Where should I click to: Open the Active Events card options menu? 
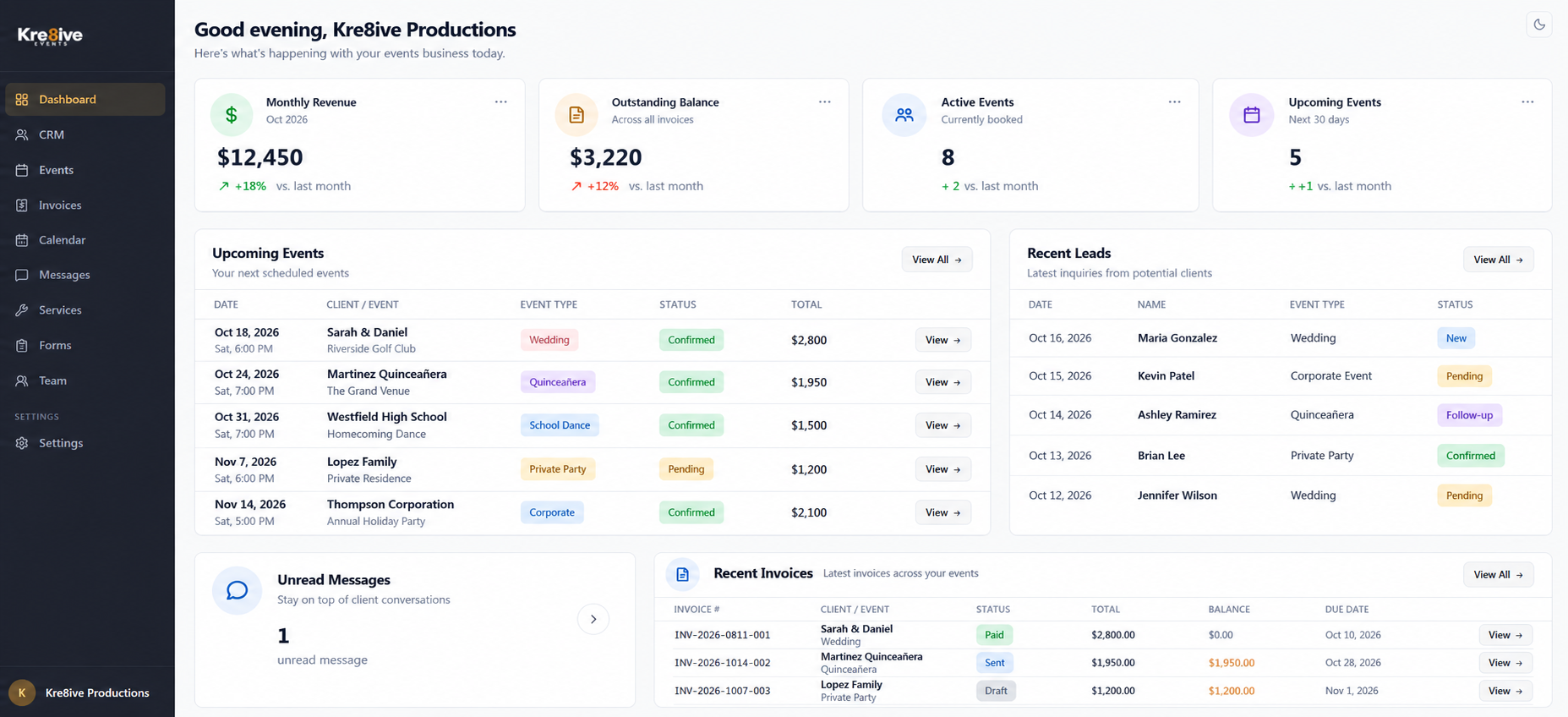point(1174,102)
